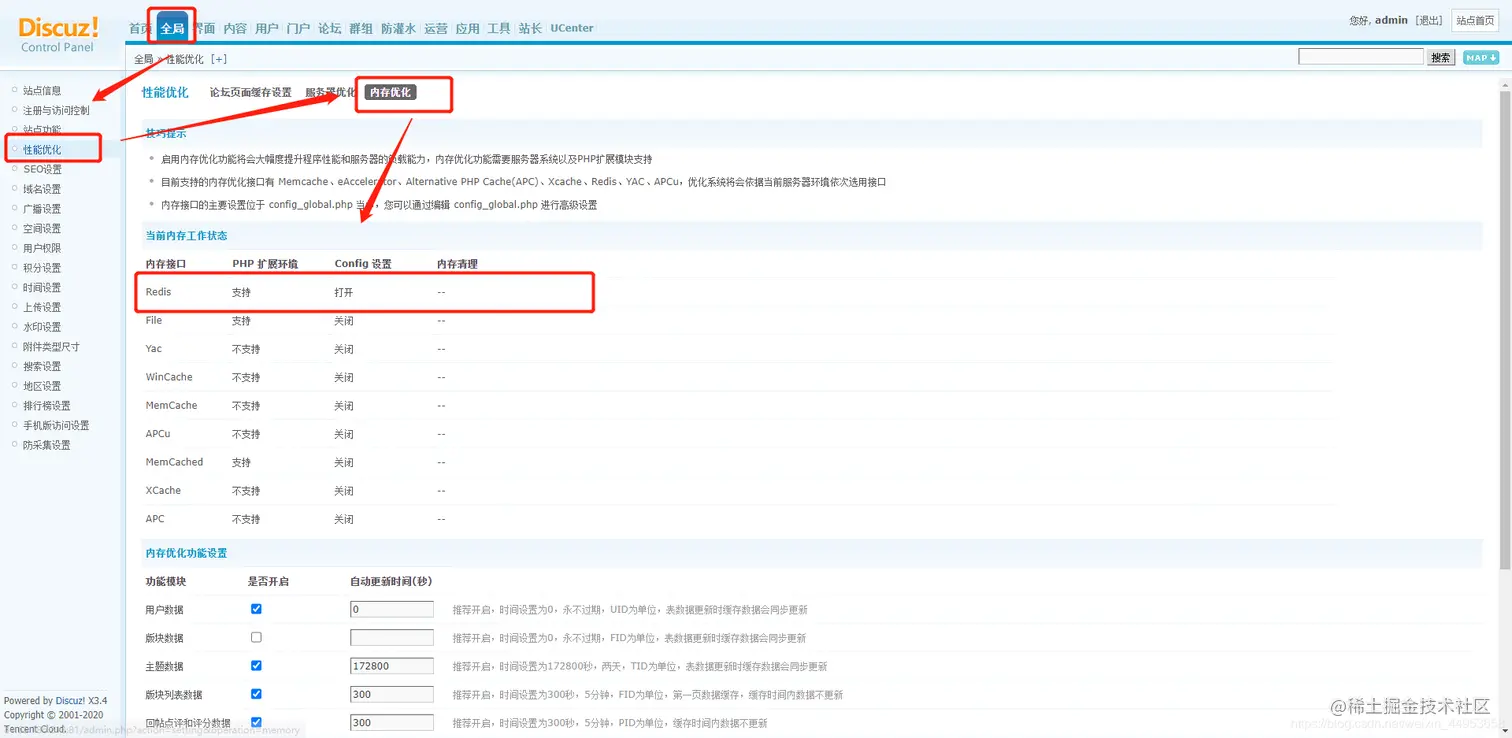
Task: Focus the search text box at top right
Action: click(1360, 57)
